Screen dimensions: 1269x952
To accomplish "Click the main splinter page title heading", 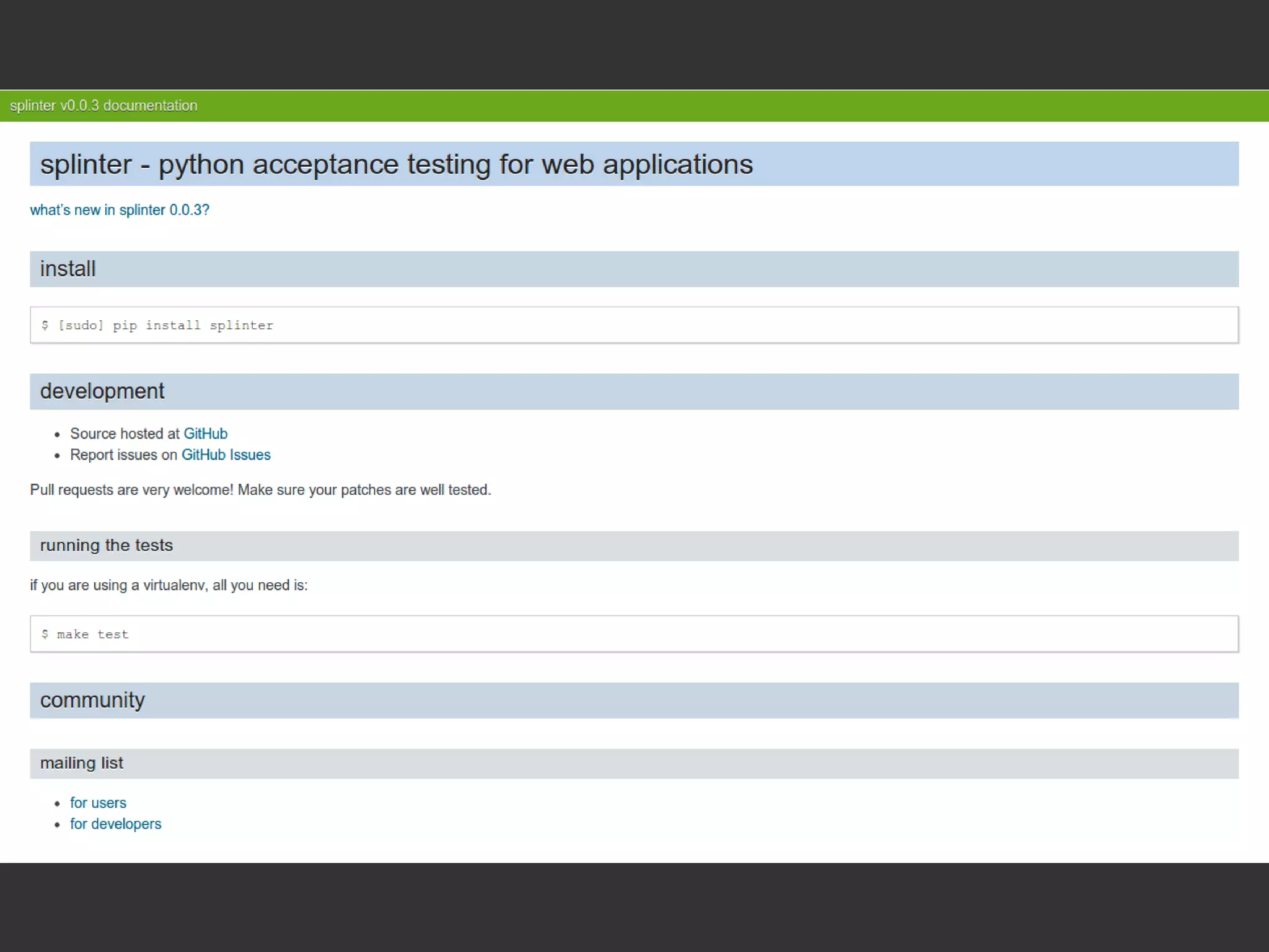I will [397, 164].
